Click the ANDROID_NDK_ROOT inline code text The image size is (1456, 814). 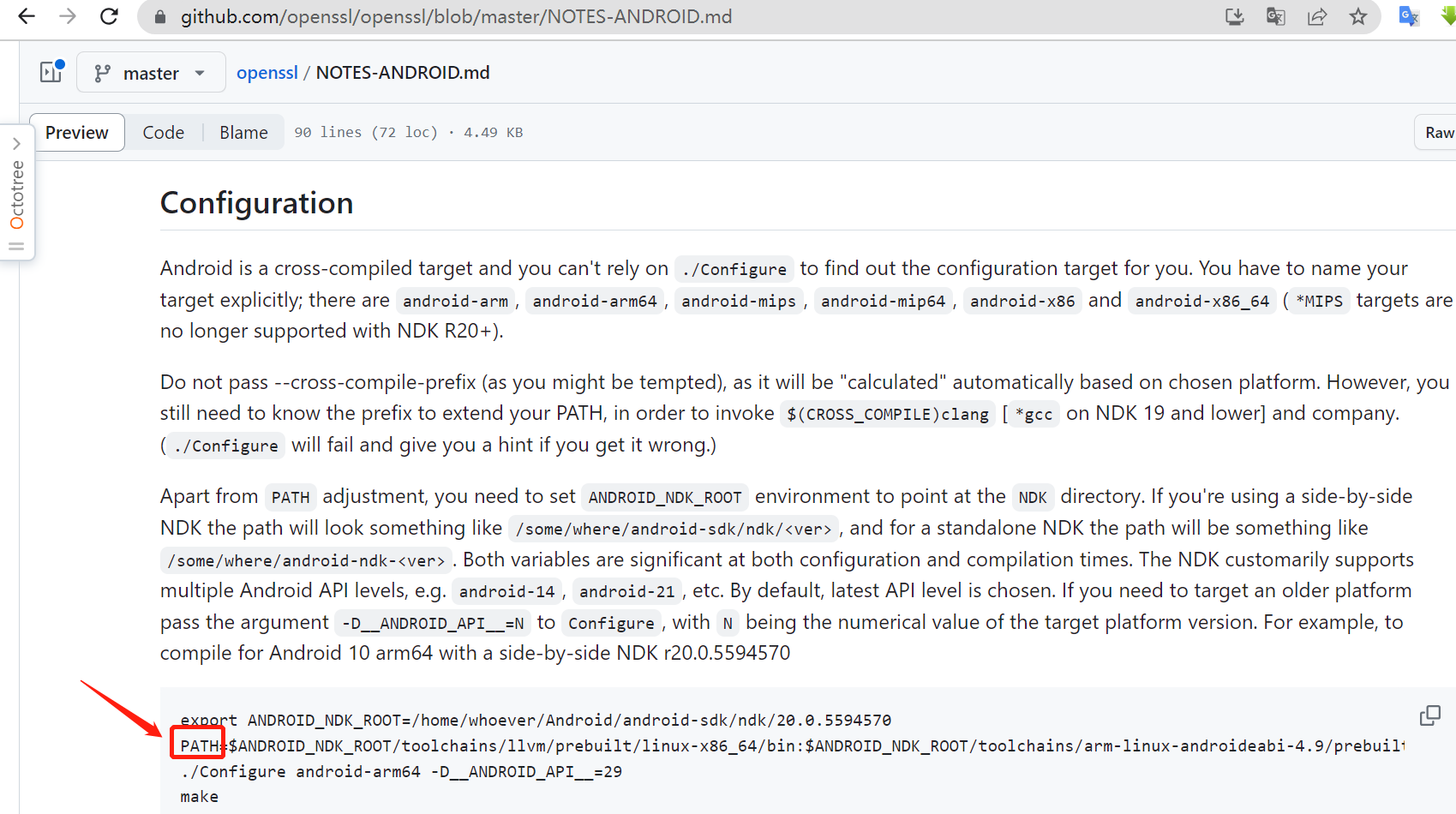(665, 498)
